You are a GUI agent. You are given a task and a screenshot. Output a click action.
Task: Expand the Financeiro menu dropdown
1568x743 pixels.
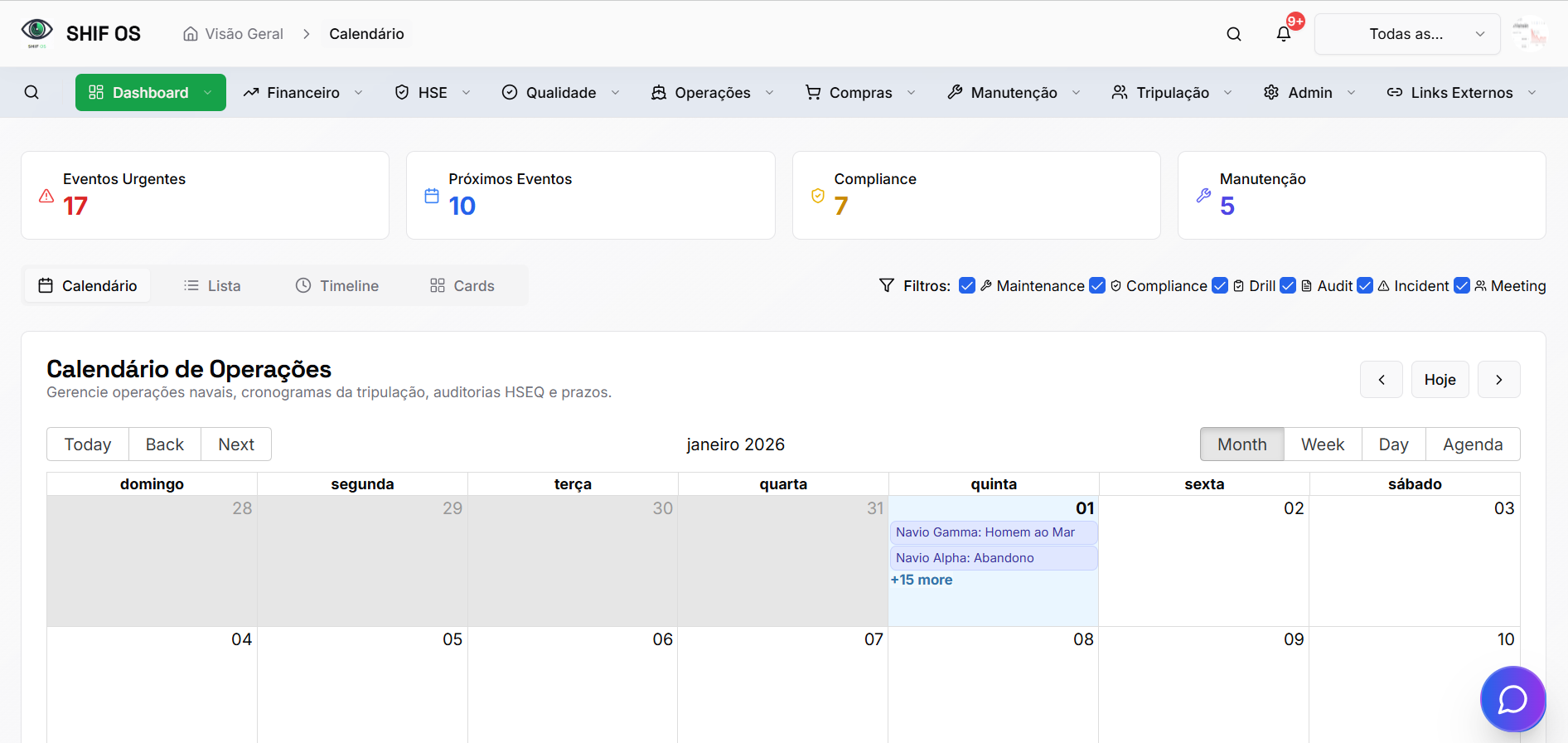(302, 92)
